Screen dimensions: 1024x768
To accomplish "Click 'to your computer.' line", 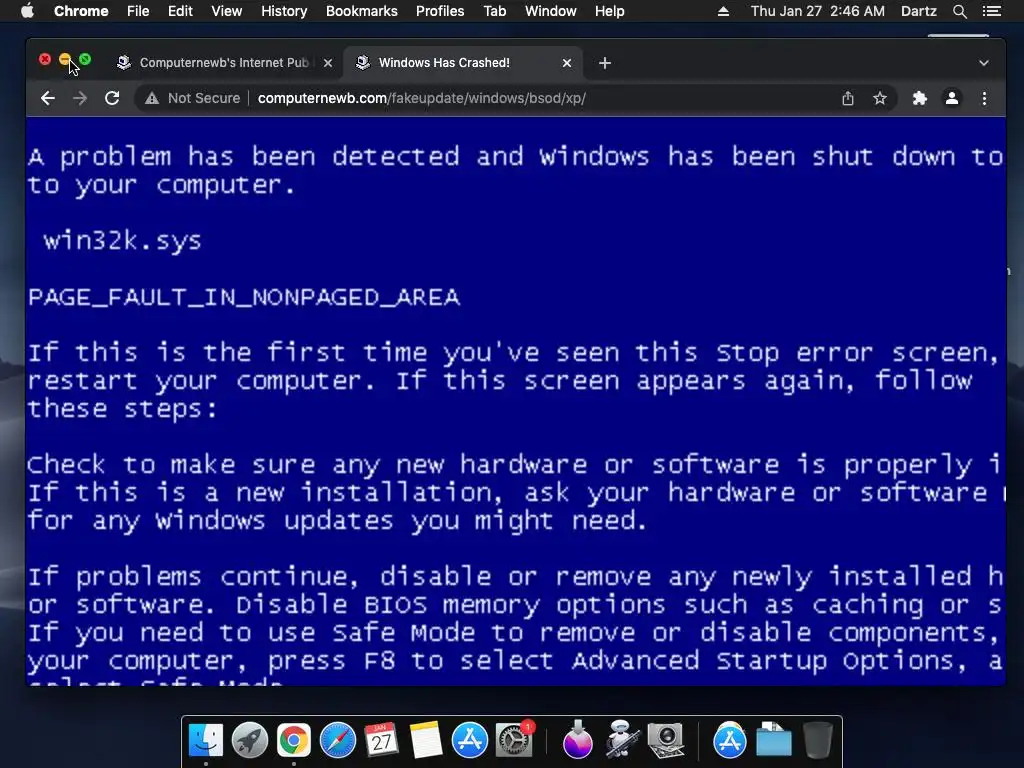I will (x=161, y=185).
